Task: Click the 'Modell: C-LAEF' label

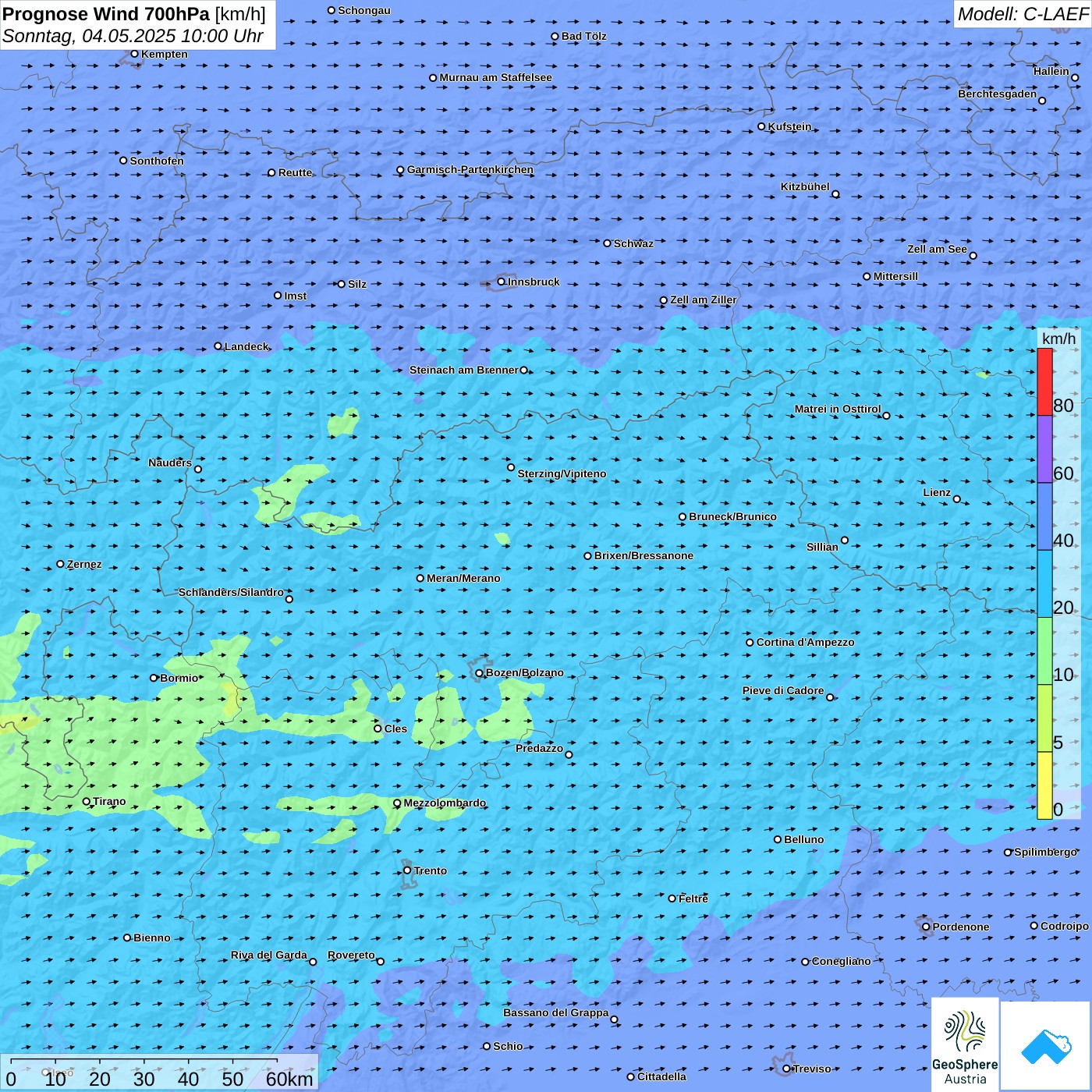Action: click(x=1023, y=14)
